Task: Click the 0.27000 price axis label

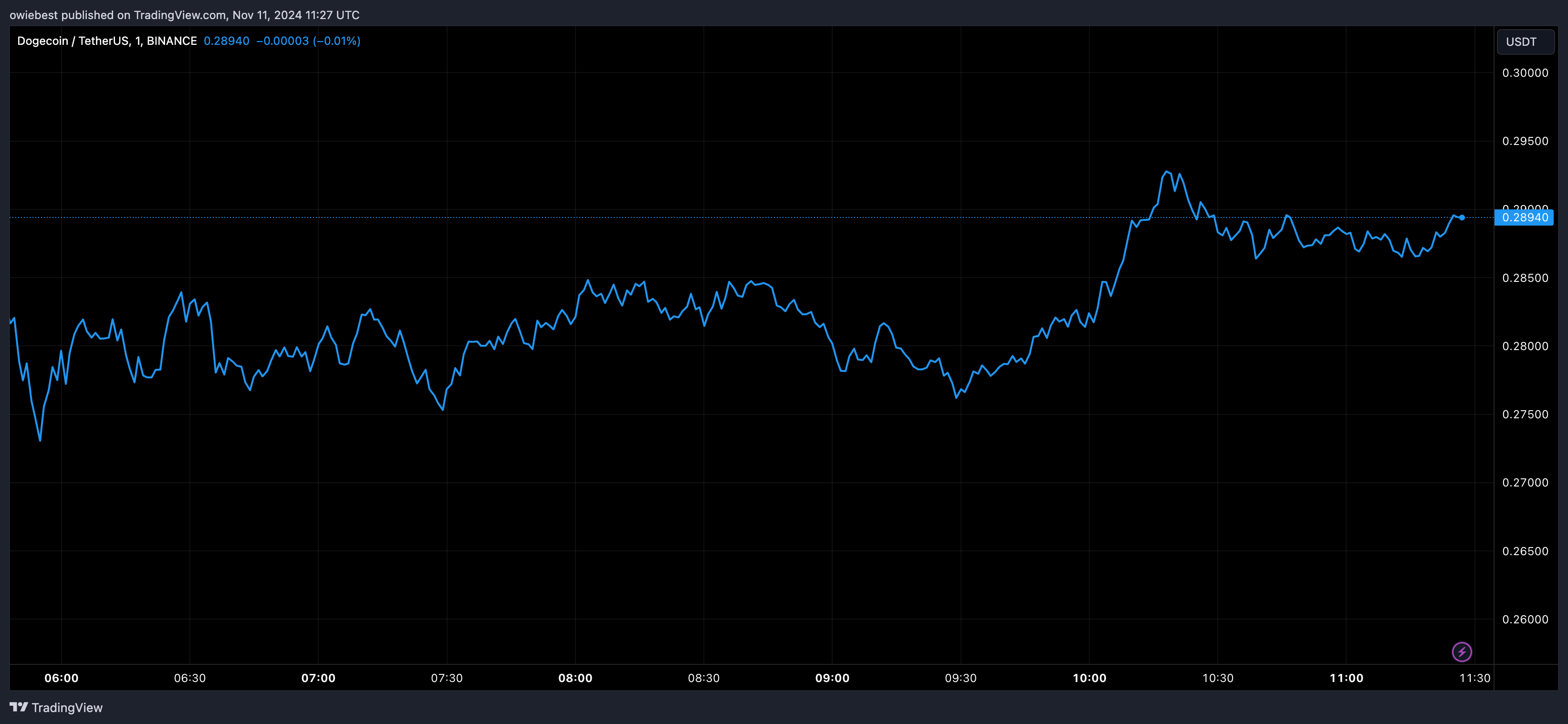Action: [1525, 483]
